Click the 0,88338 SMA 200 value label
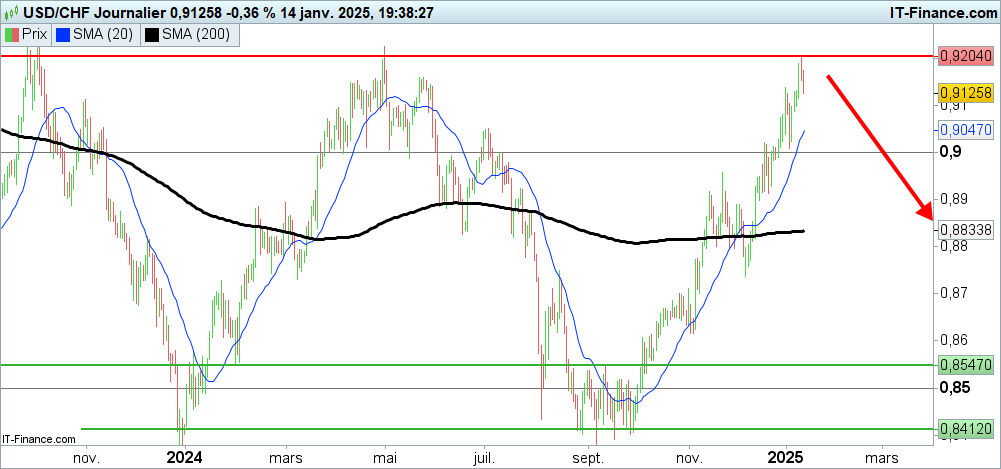The image size is (1001, 469). 965,229
